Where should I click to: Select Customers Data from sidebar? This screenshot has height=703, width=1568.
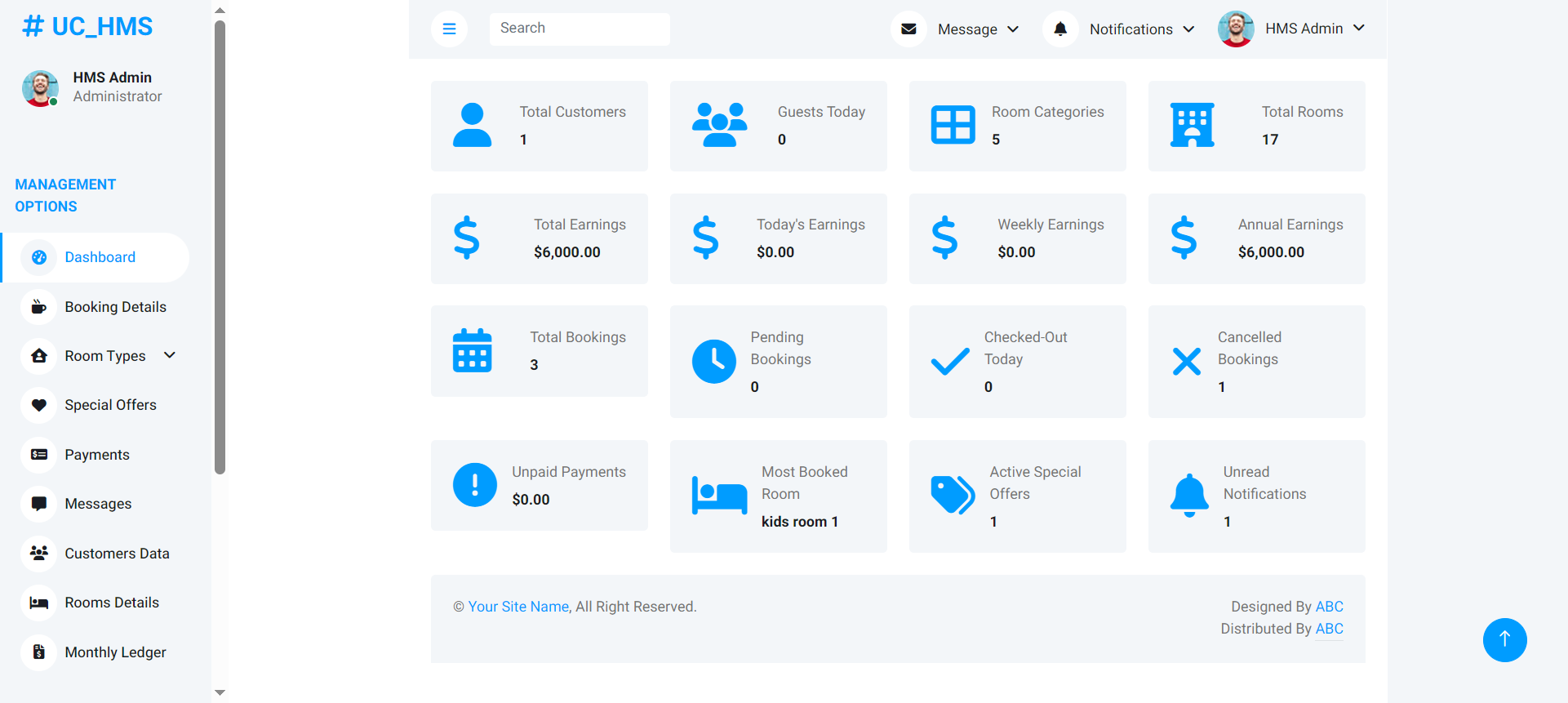[x=117, y=554]
